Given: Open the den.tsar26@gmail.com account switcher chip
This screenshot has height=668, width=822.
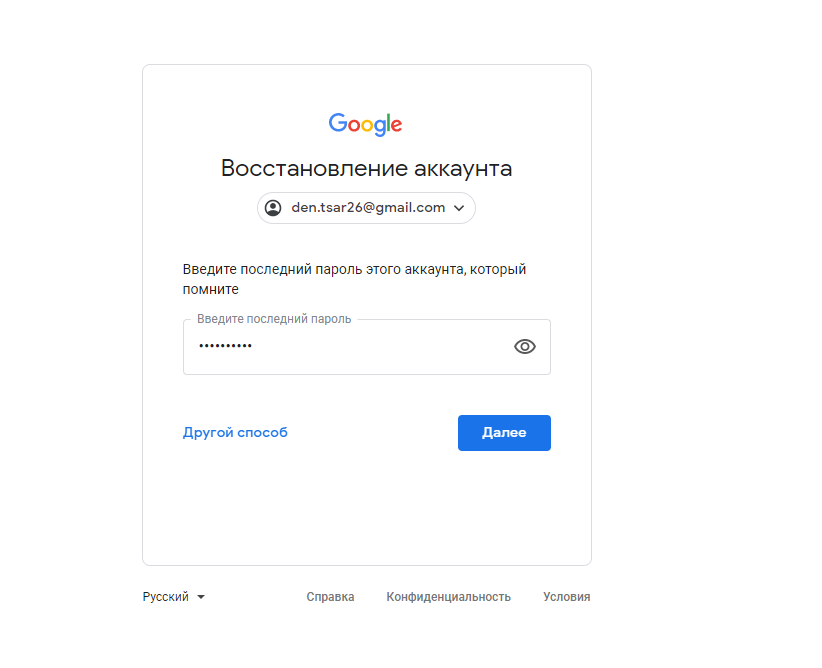Looking at the screenshot, I should click(x=366, y=208).
